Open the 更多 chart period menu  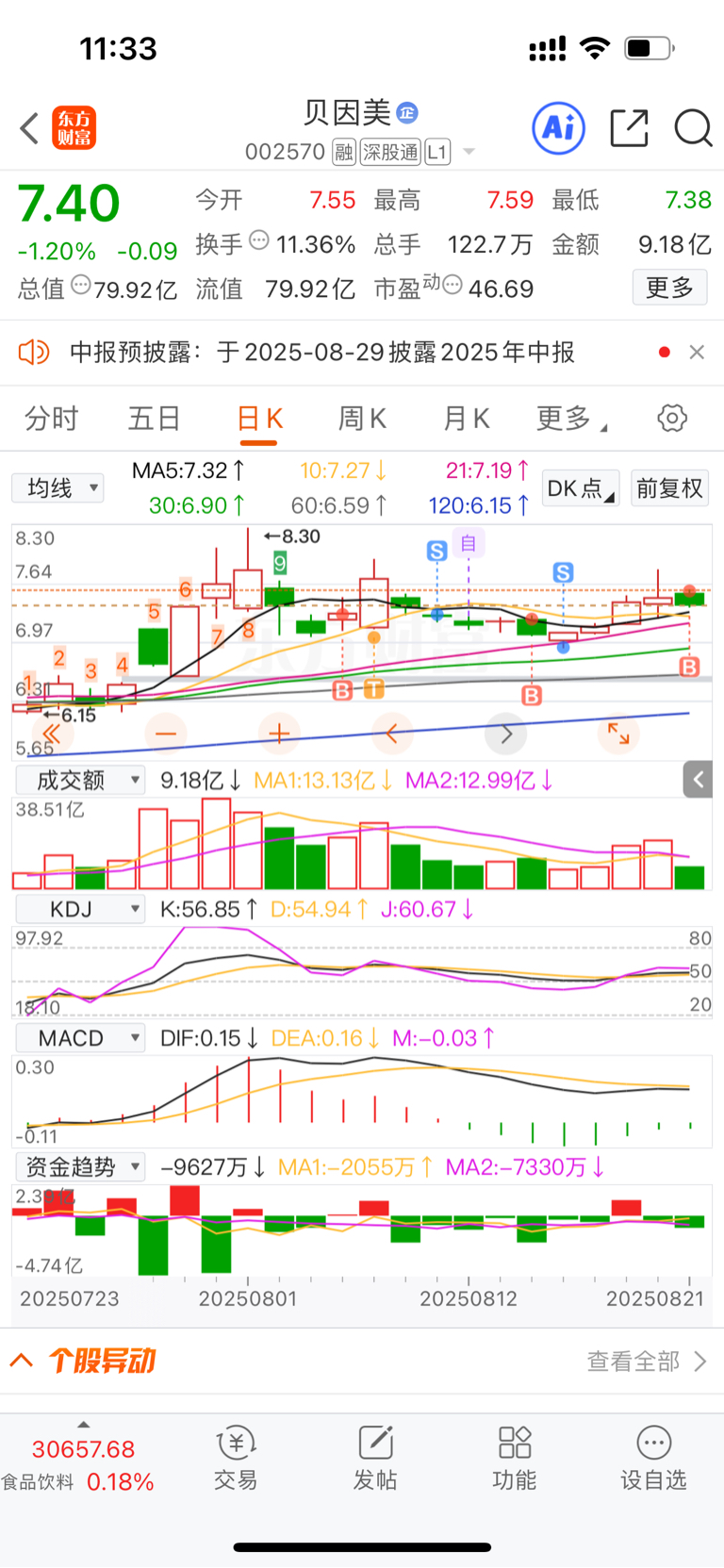[570, 419]
